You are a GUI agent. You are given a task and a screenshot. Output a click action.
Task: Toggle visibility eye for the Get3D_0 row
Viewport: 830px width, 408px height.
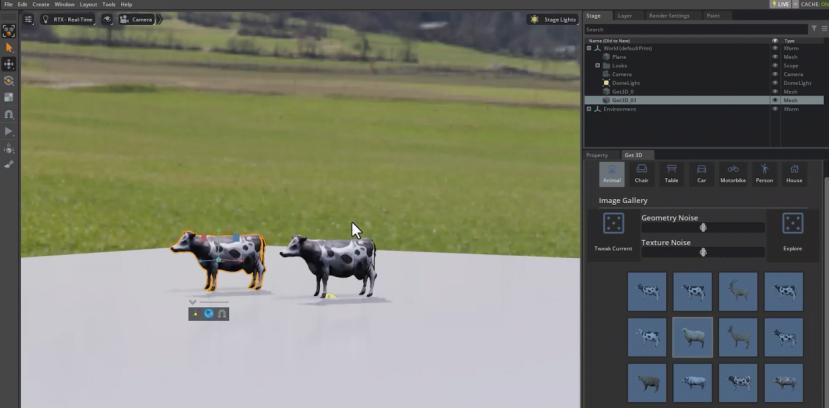pyautogui.click(x=775, y=92)
